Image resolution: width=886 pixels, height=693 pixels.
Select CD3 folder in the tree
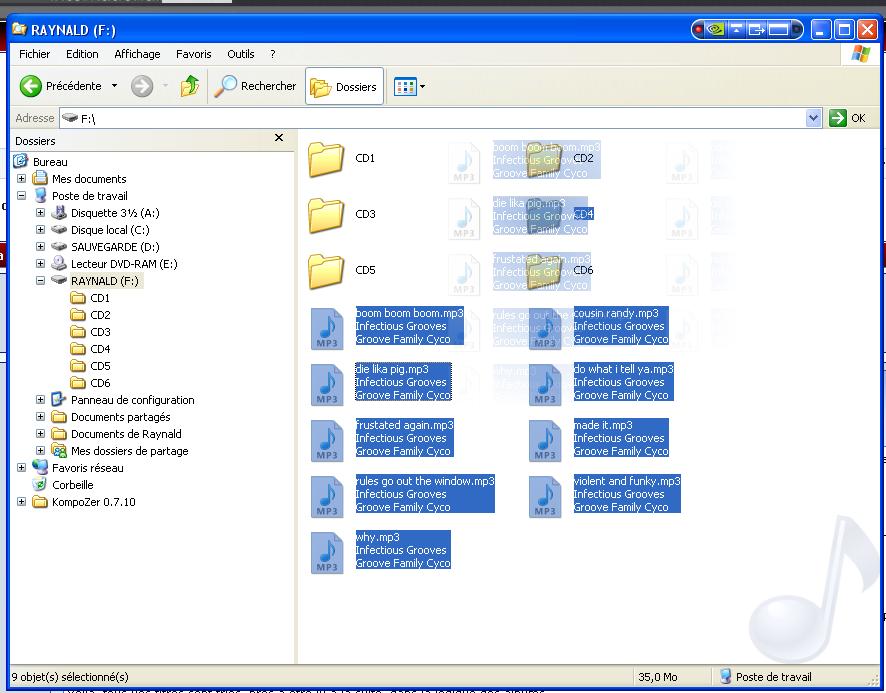100,332
